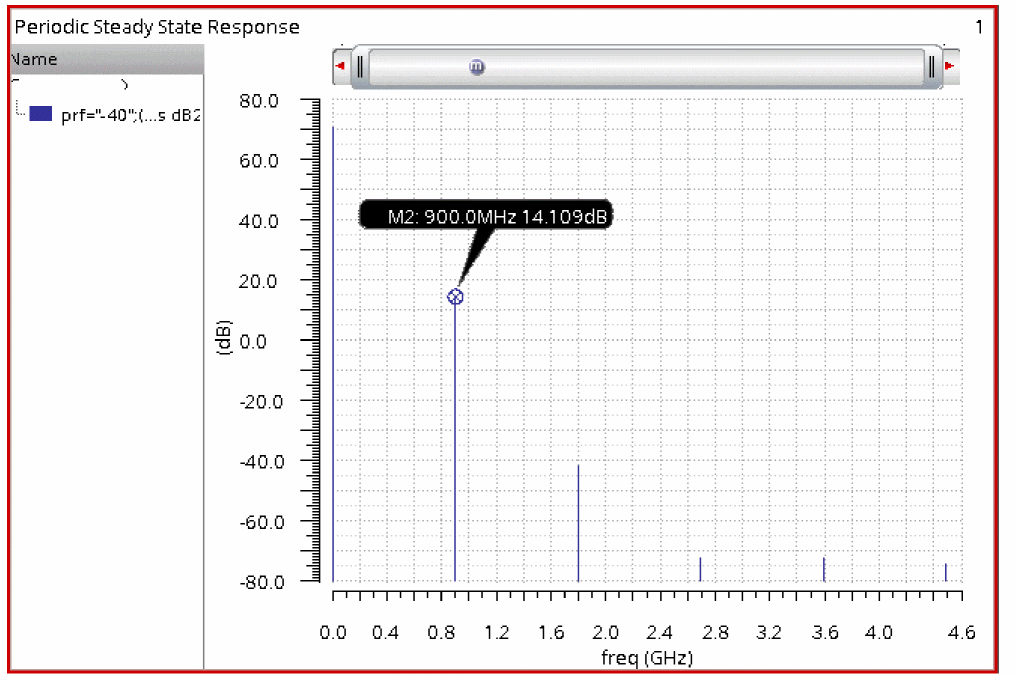Grab the left handle of the zoom scrollbar
The image size is (1016, 676).
(x=360, y=66)
